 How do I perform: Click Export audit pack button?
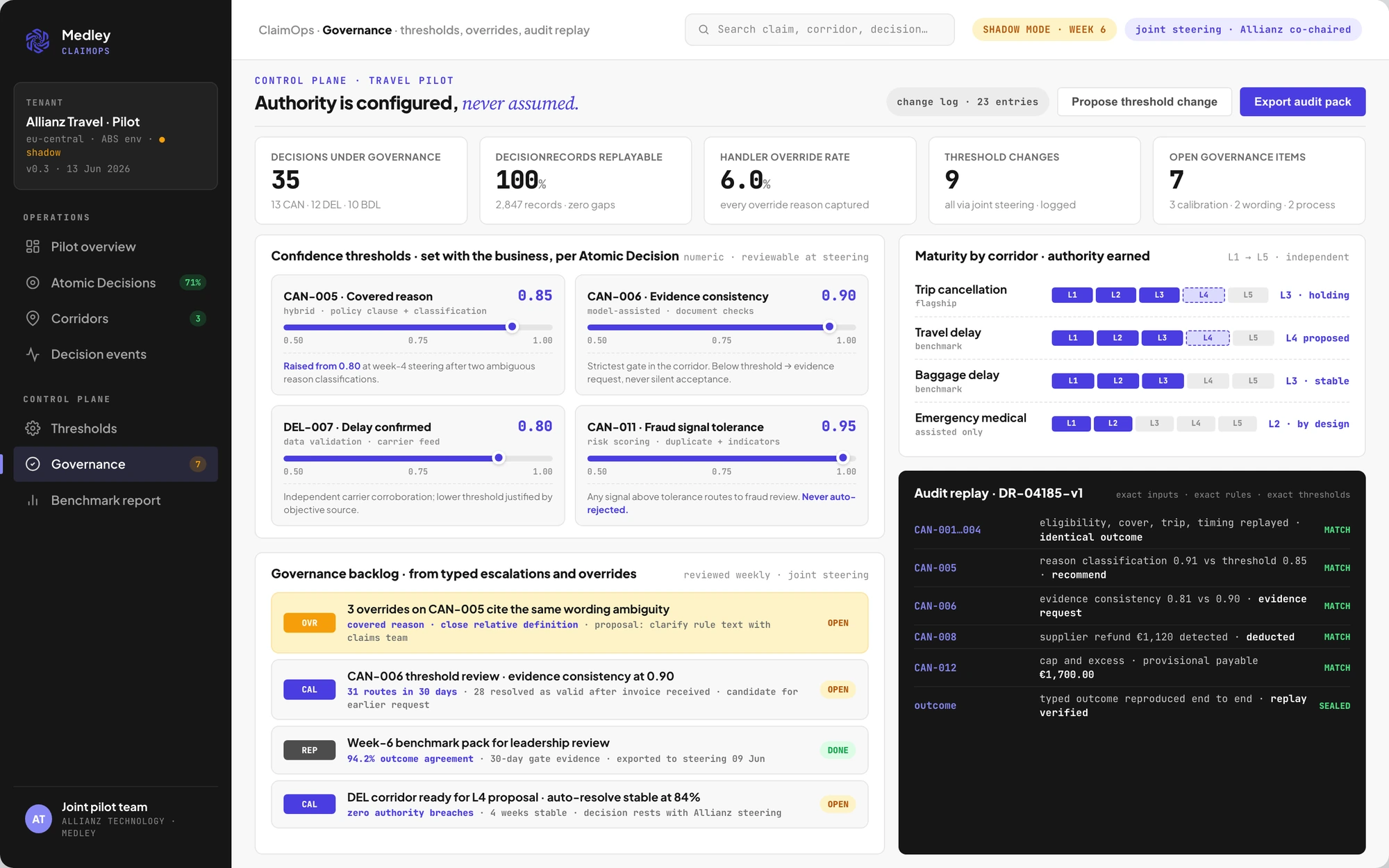click(1302, 101)
